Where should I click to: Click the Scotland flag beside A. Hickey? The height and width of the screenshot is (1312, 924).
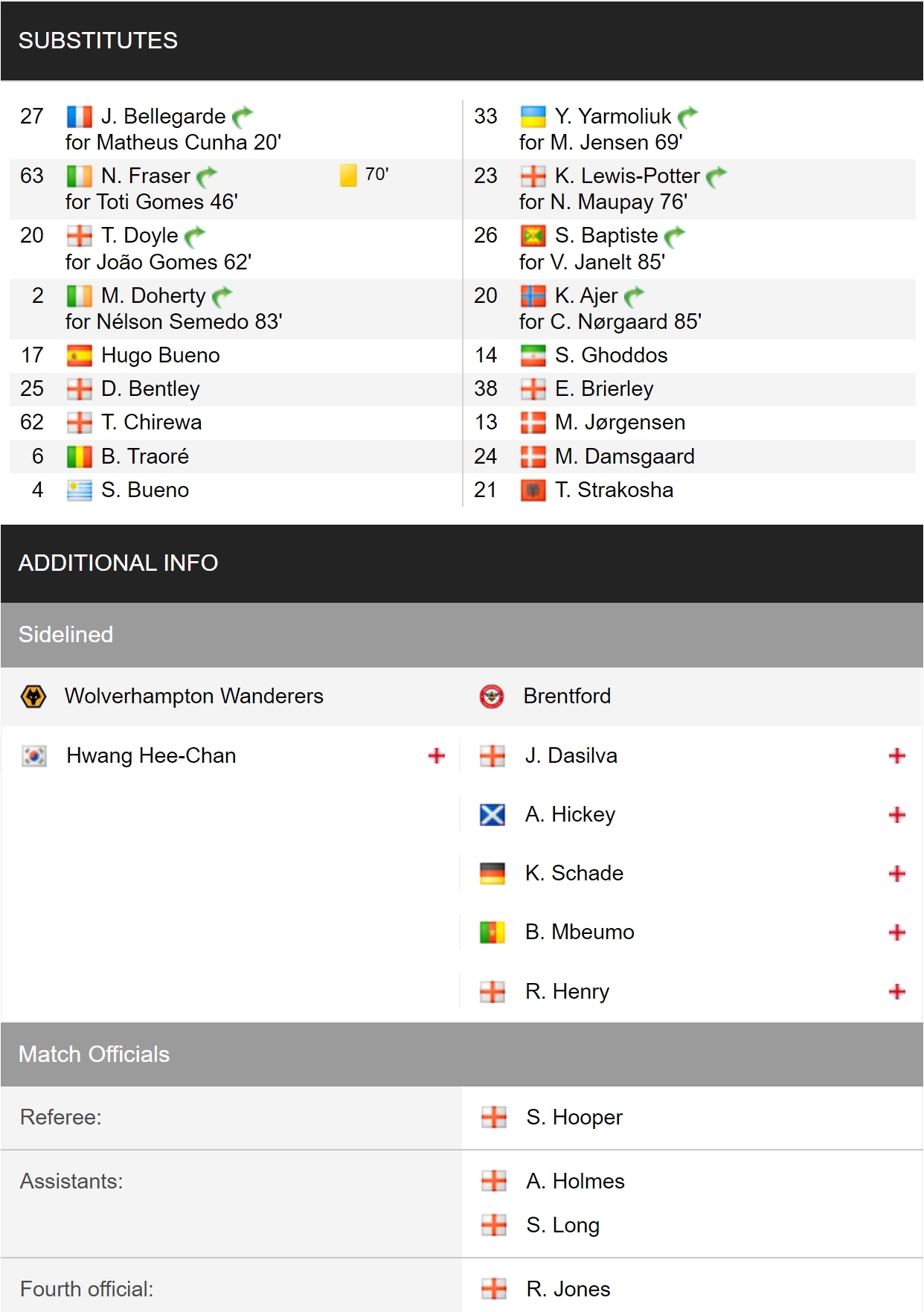pos(493,815)
